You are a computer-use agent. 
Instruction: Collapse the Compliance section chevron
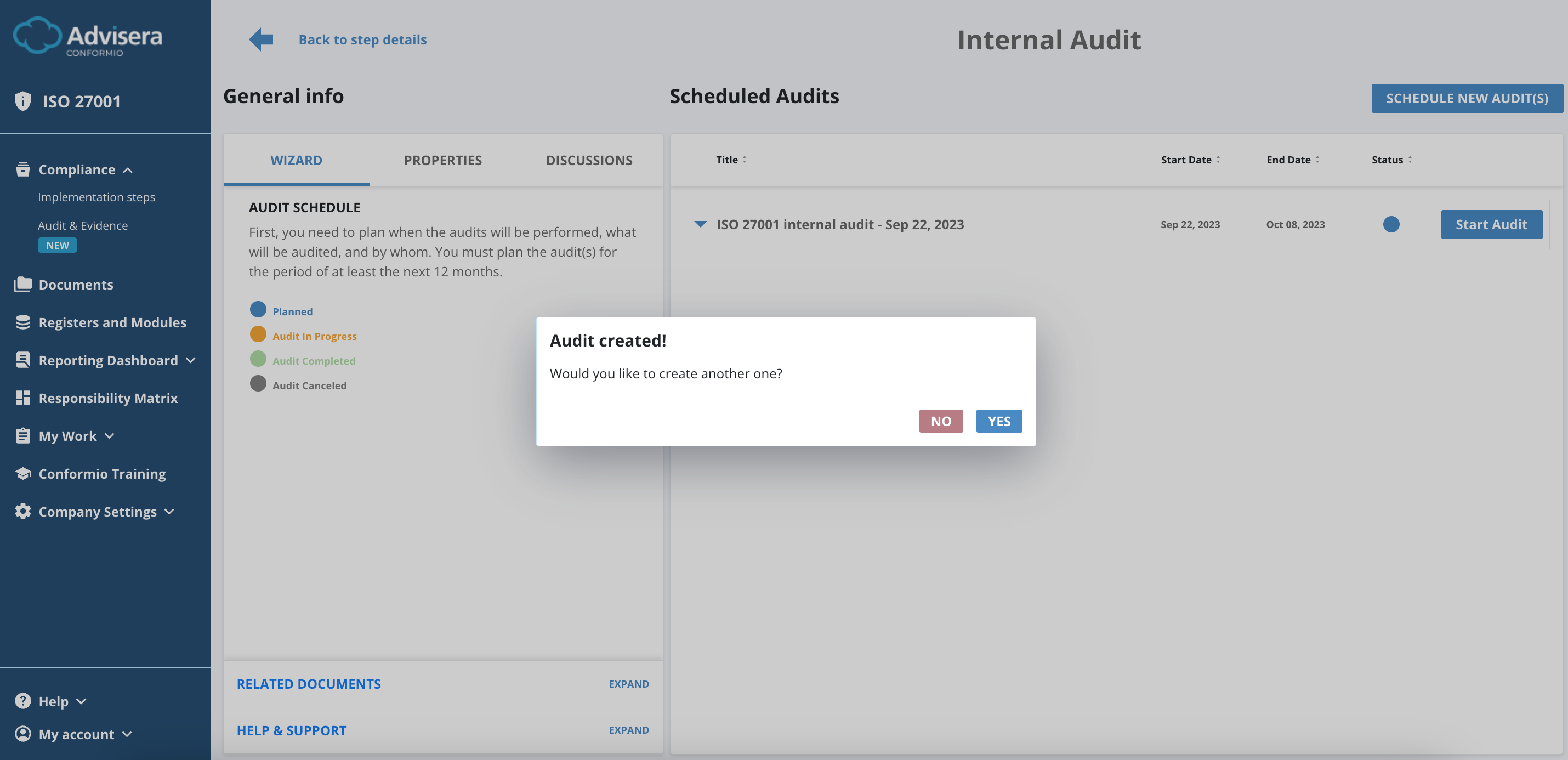[x=128, y=171]
